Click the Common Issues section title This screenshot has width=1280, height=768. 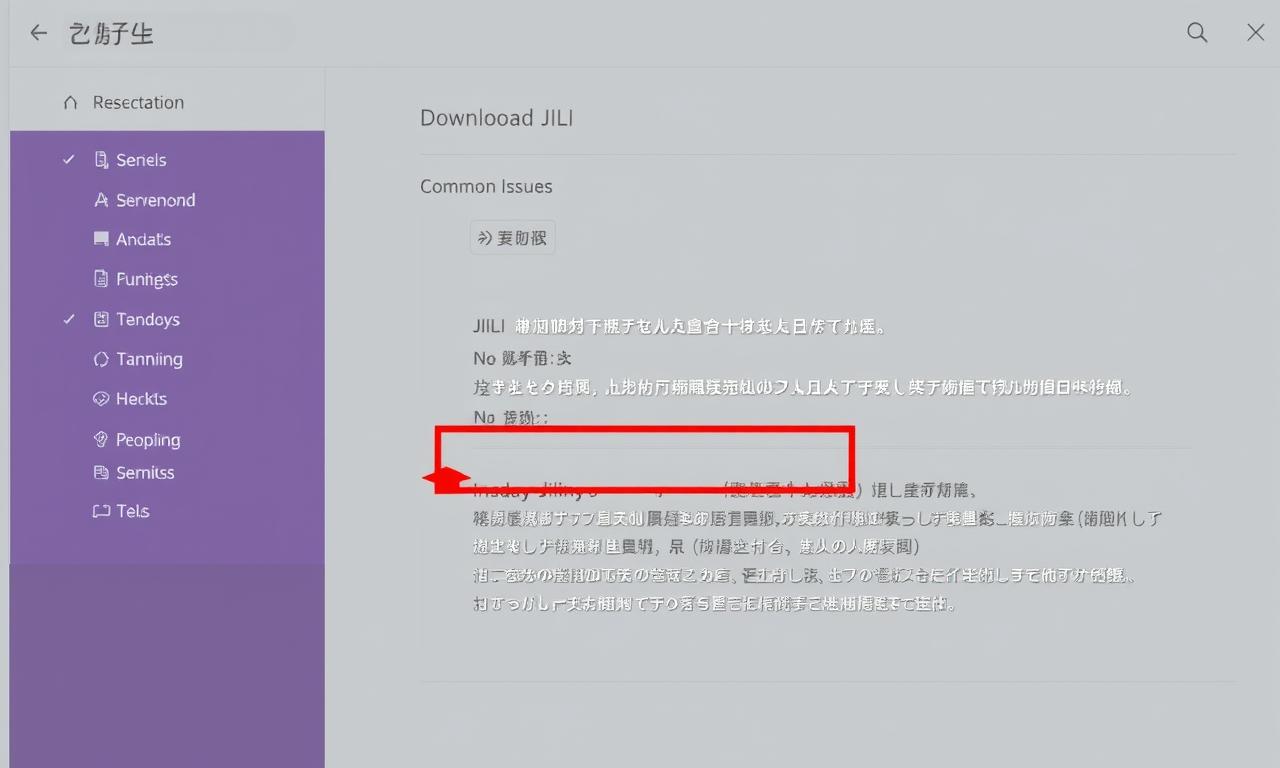[x=486, y=186]
